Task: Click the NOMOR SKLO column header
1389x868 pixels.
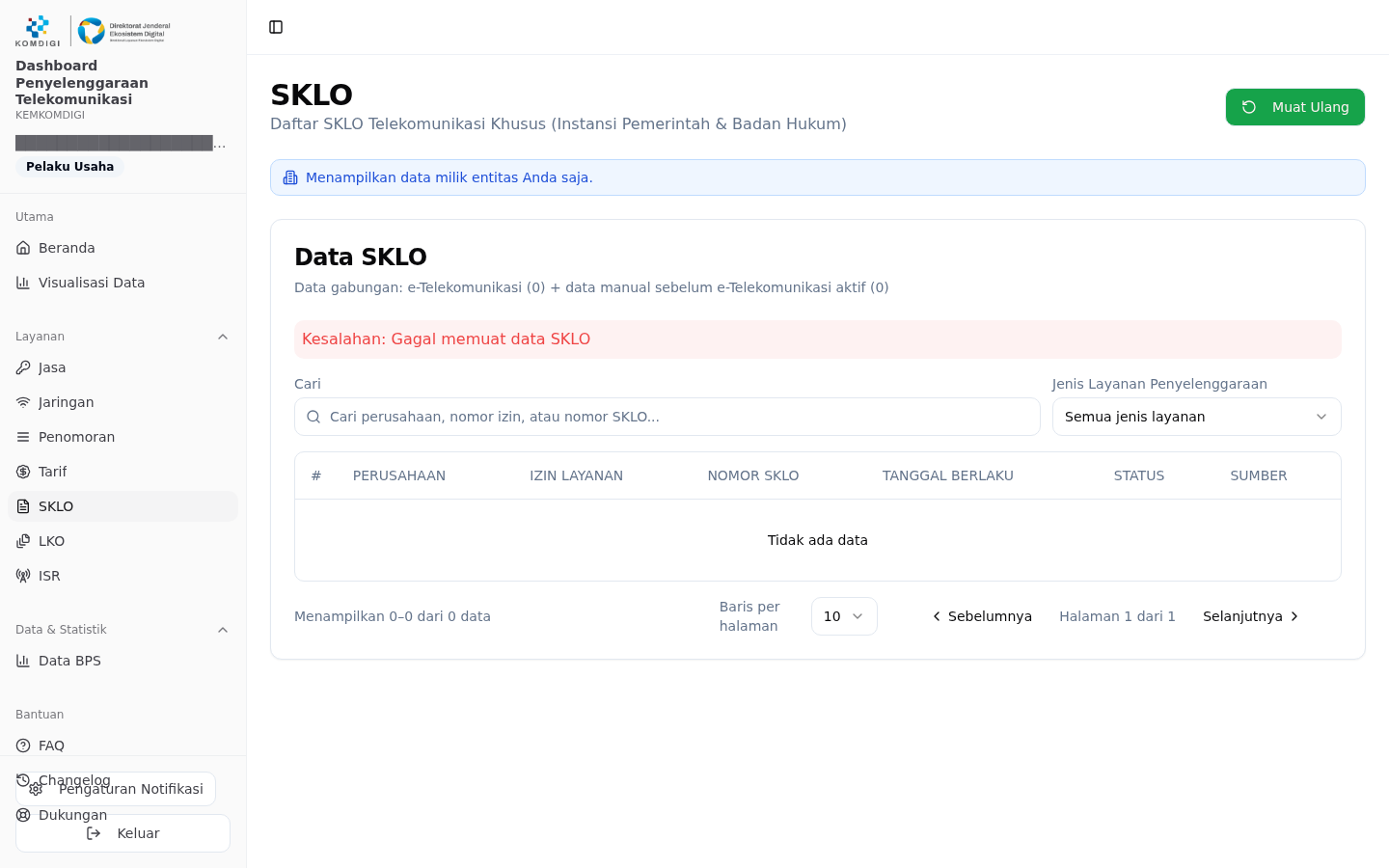Action: pyautogui.click(x=753, y=475)
